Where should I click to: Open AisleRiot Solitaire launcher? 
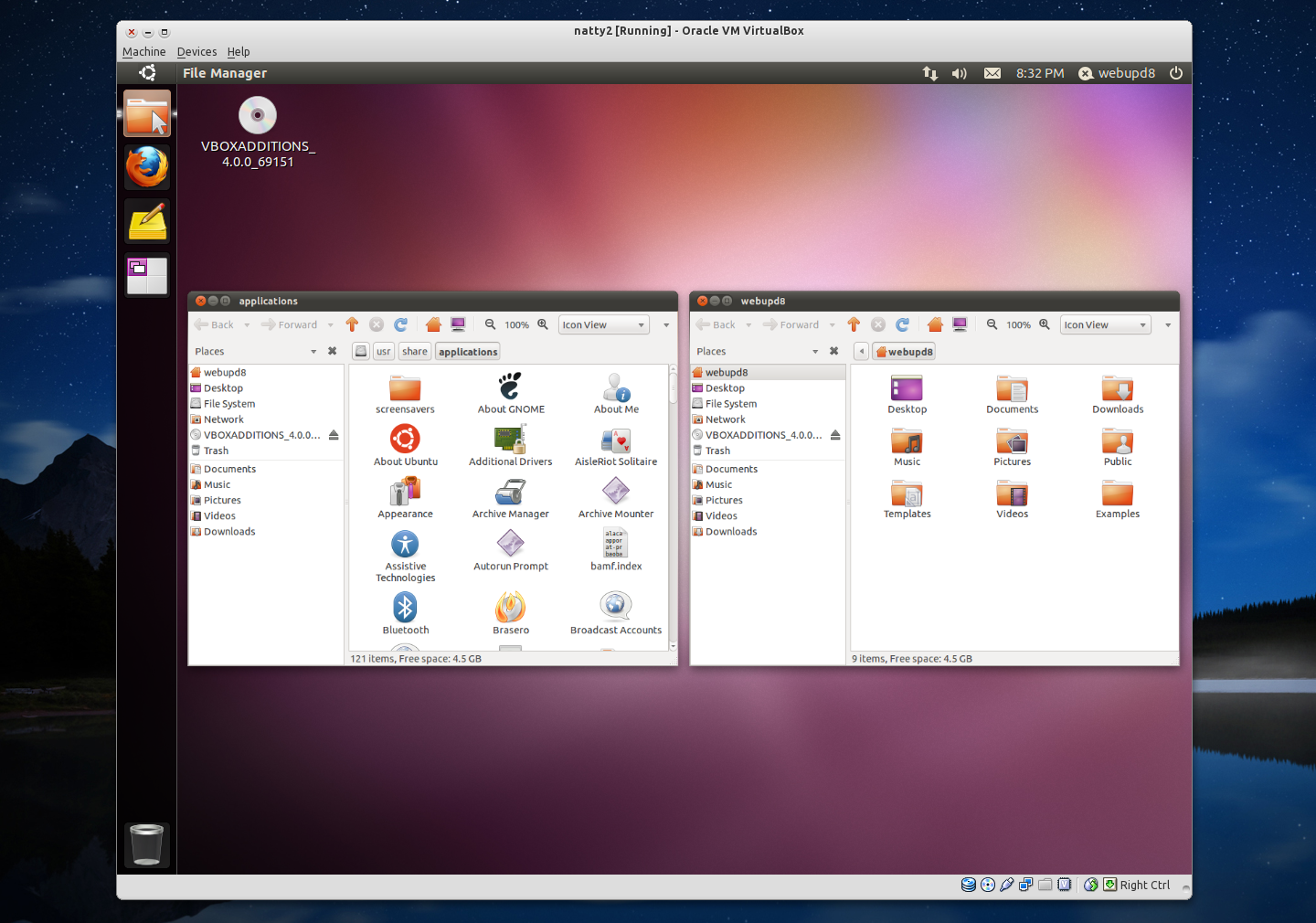(616, 446)
